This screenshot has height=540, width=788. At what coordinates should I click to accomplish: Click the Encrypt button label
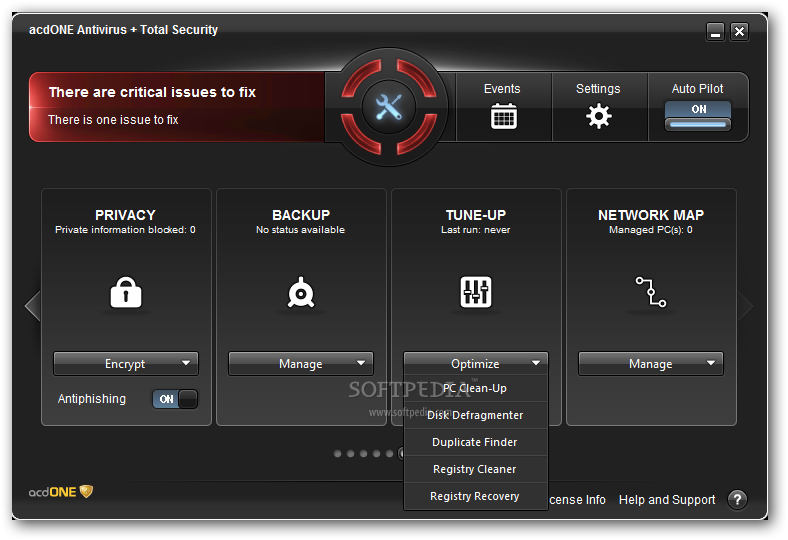pos(125,364)
